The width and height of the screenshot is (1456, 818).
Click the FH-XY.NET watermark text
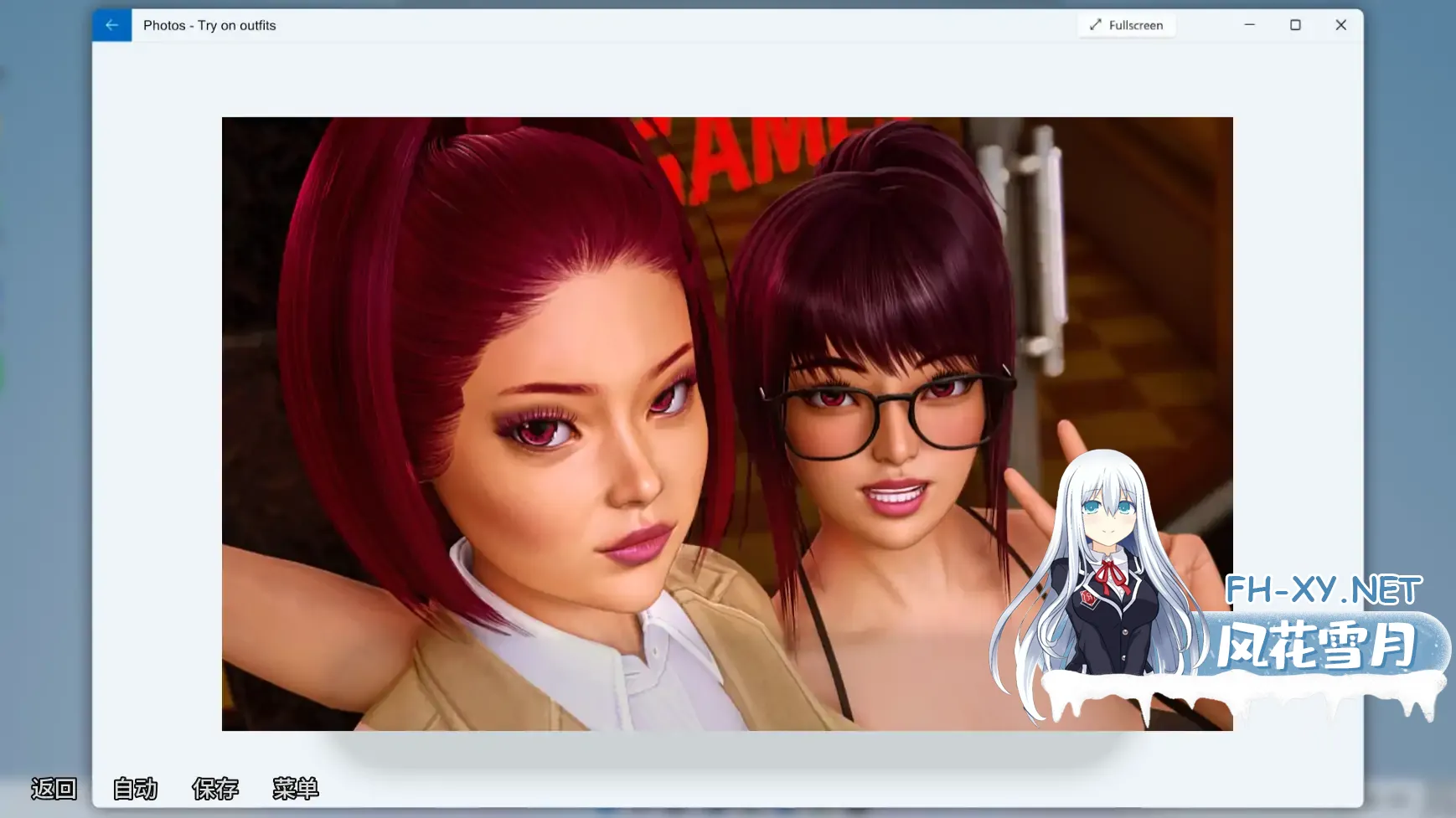point(1324,590)
